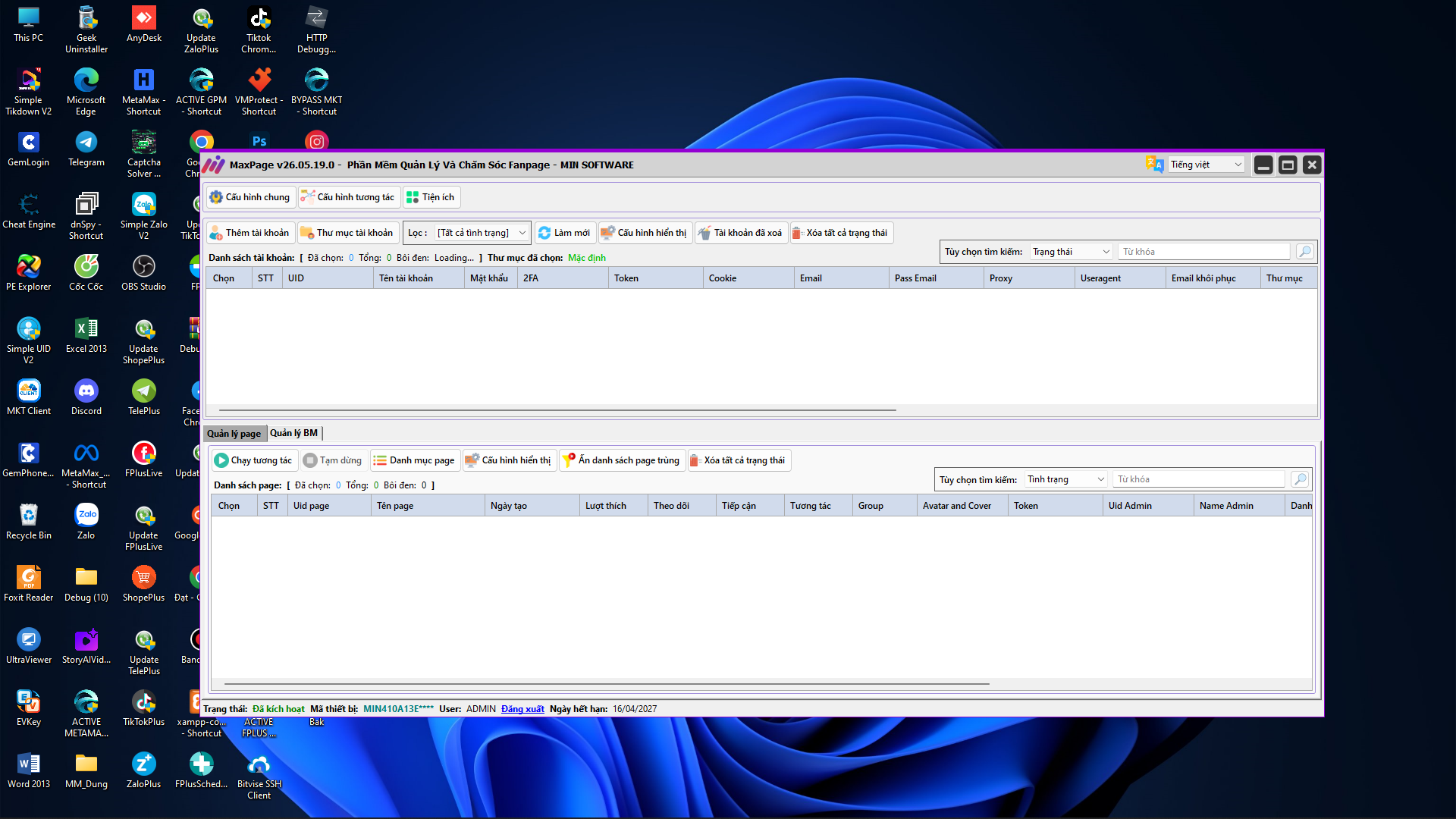
Task: Click the MaxPage app logo icon
Action: click(214, 165)
